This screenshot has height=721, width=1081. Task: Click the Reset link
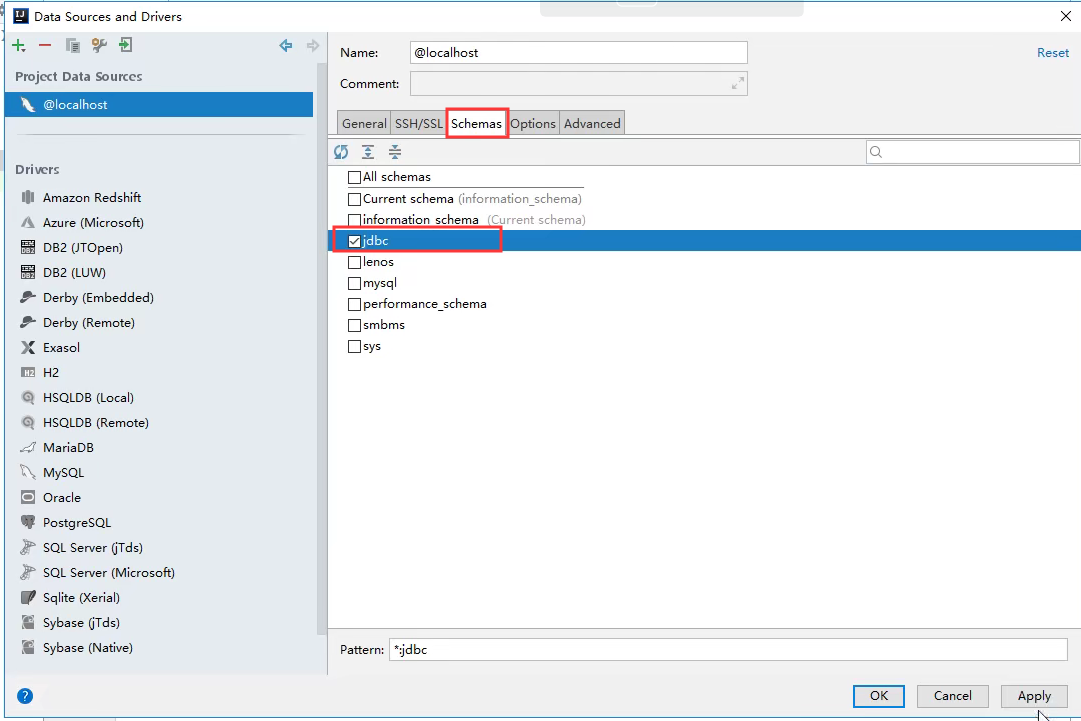pos(1053,53)
